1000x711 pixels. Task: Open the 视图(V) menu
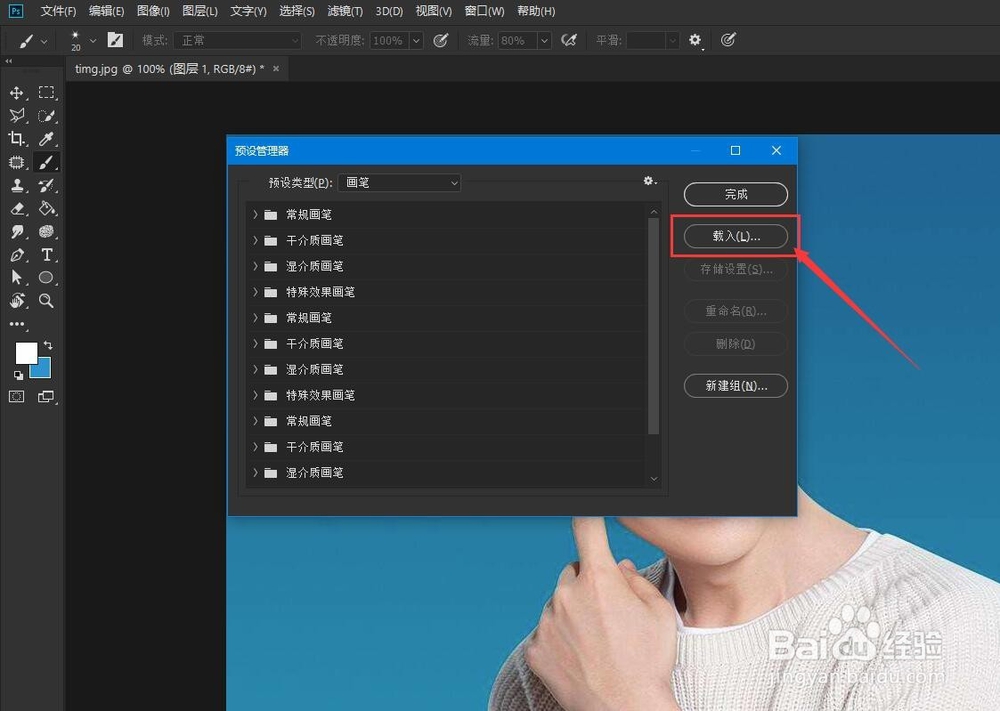(x=434, y=11)
